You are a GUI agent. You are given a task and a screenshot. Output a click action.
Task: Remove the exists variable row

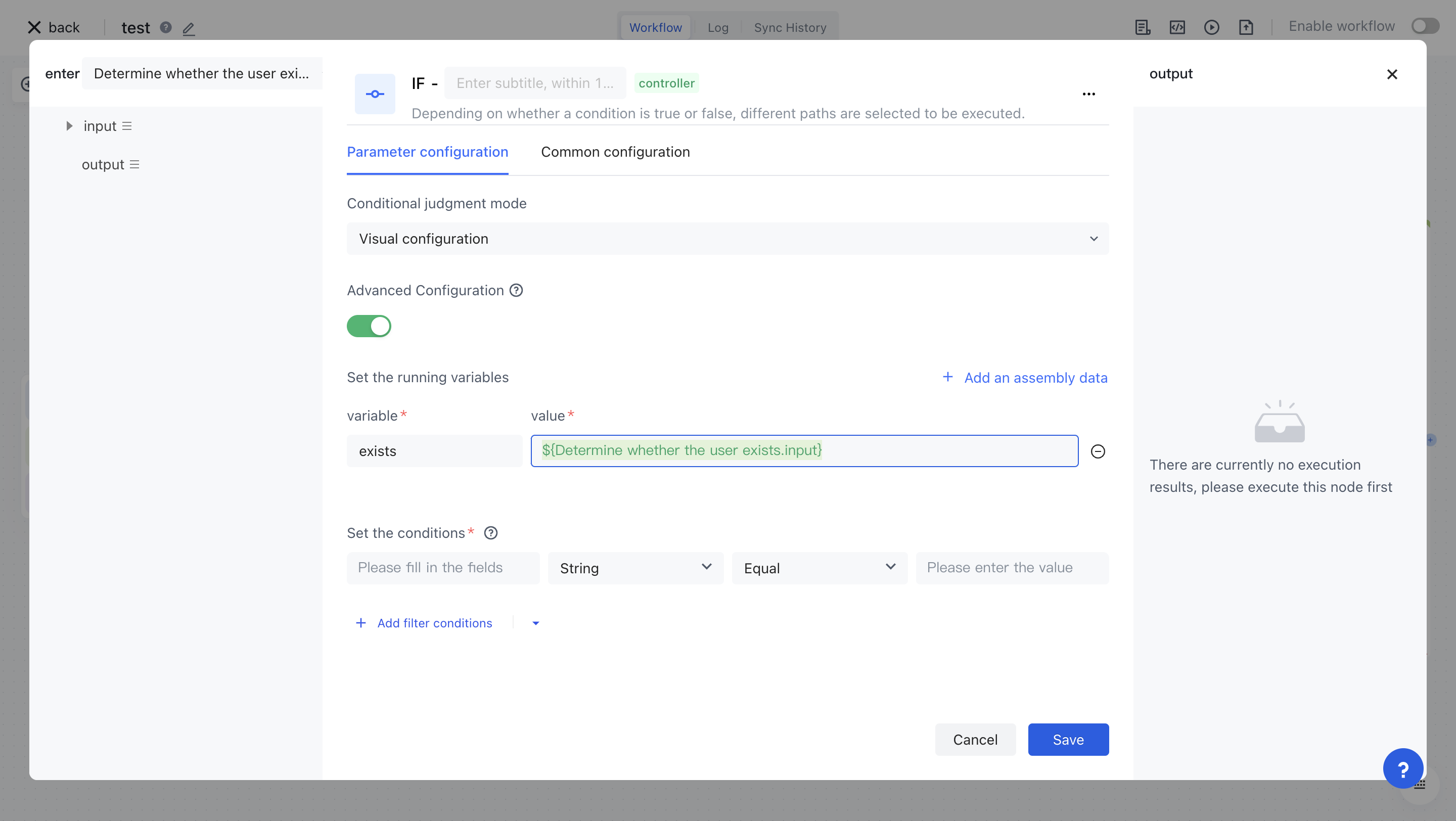click(1098, 451)
